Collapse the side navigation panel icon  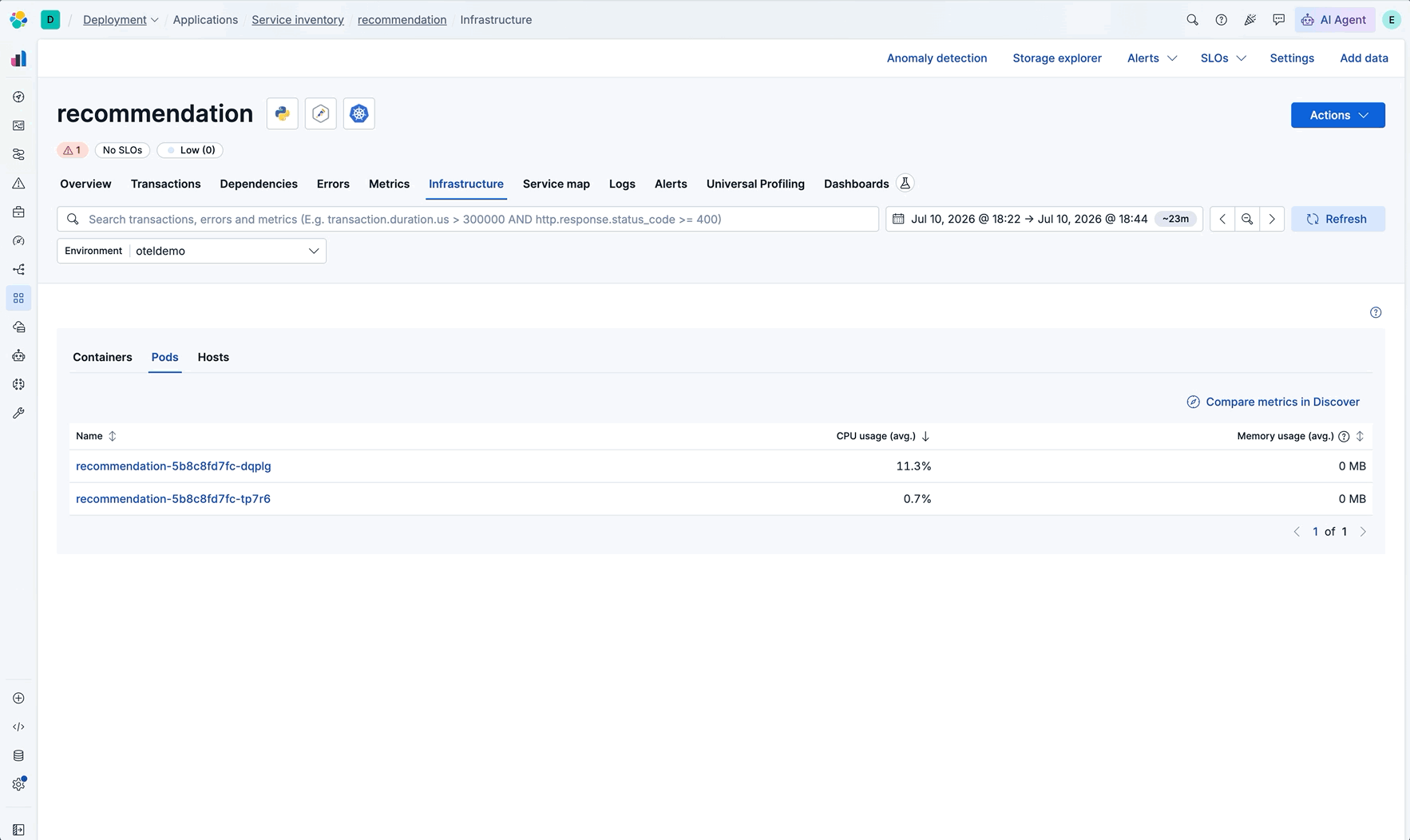(x=18, y=830)
